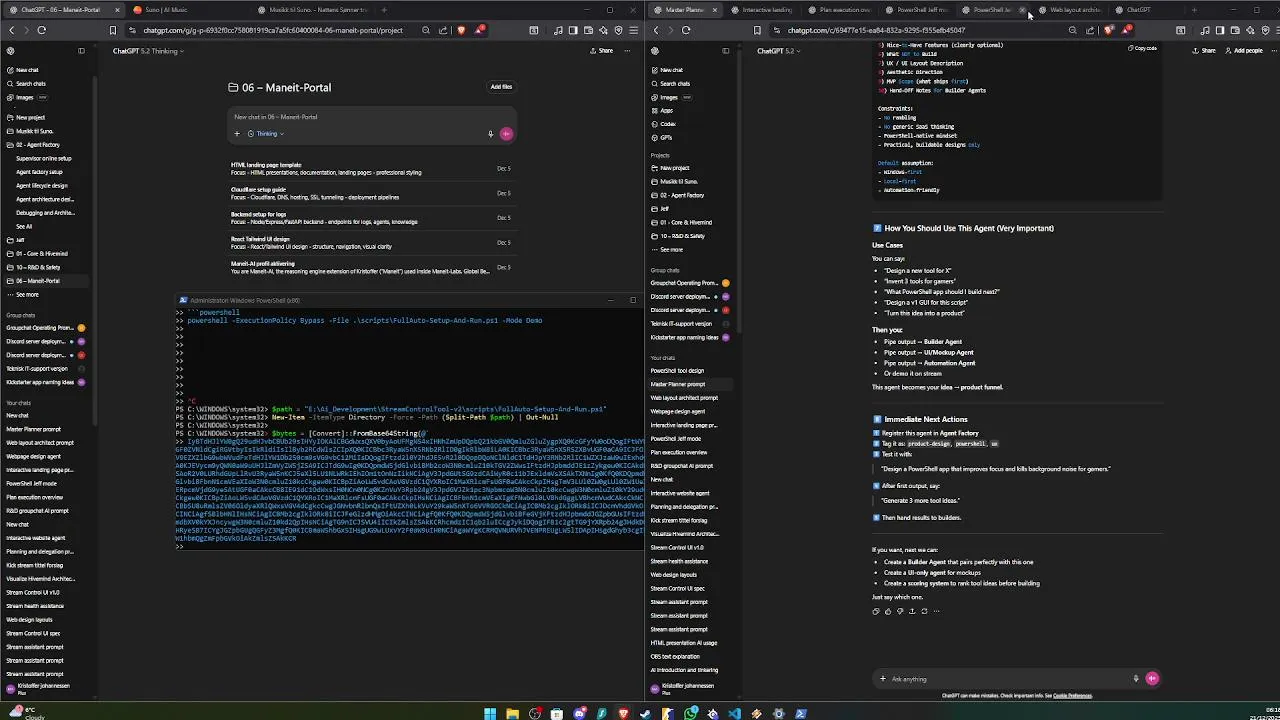1280x720 pixels.
Task: Click the Copy code button on the code block
Action: pyautogui.click(x=1143, y=48)
